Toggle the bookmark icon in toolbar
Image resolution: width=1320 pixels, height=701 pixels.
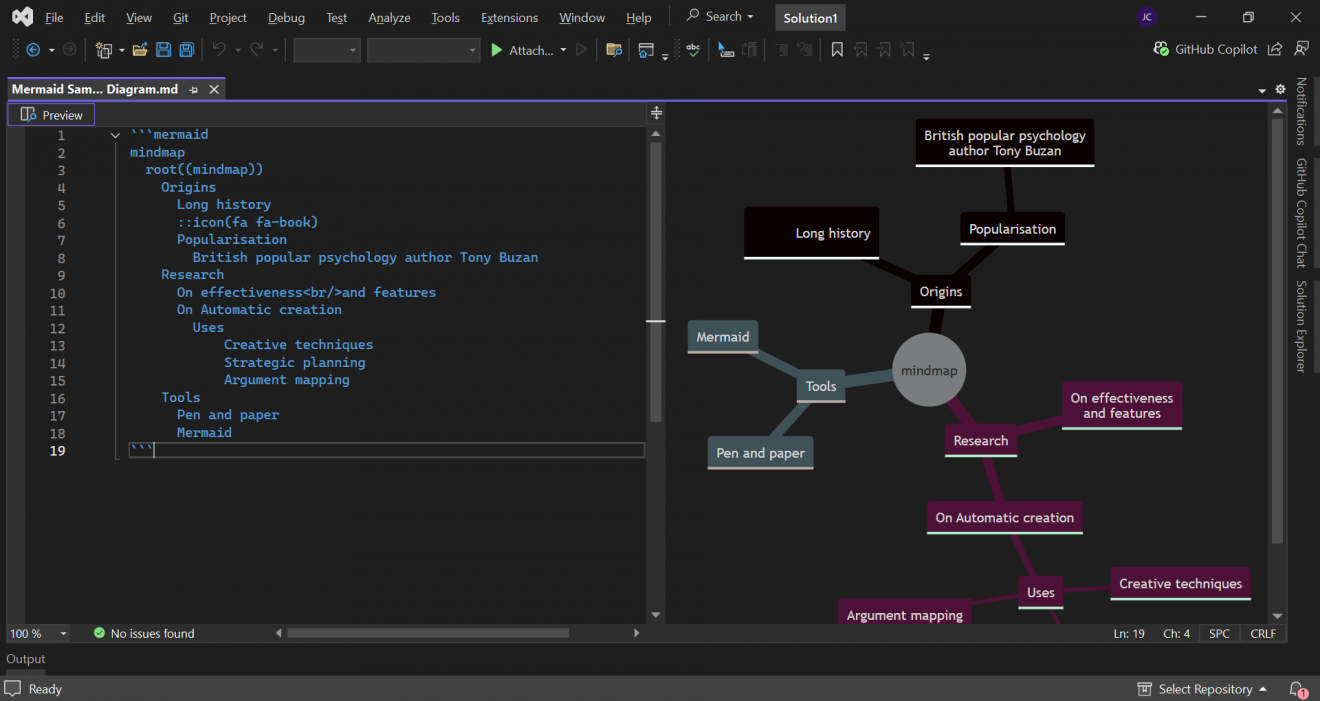click(x=837, y=50)
